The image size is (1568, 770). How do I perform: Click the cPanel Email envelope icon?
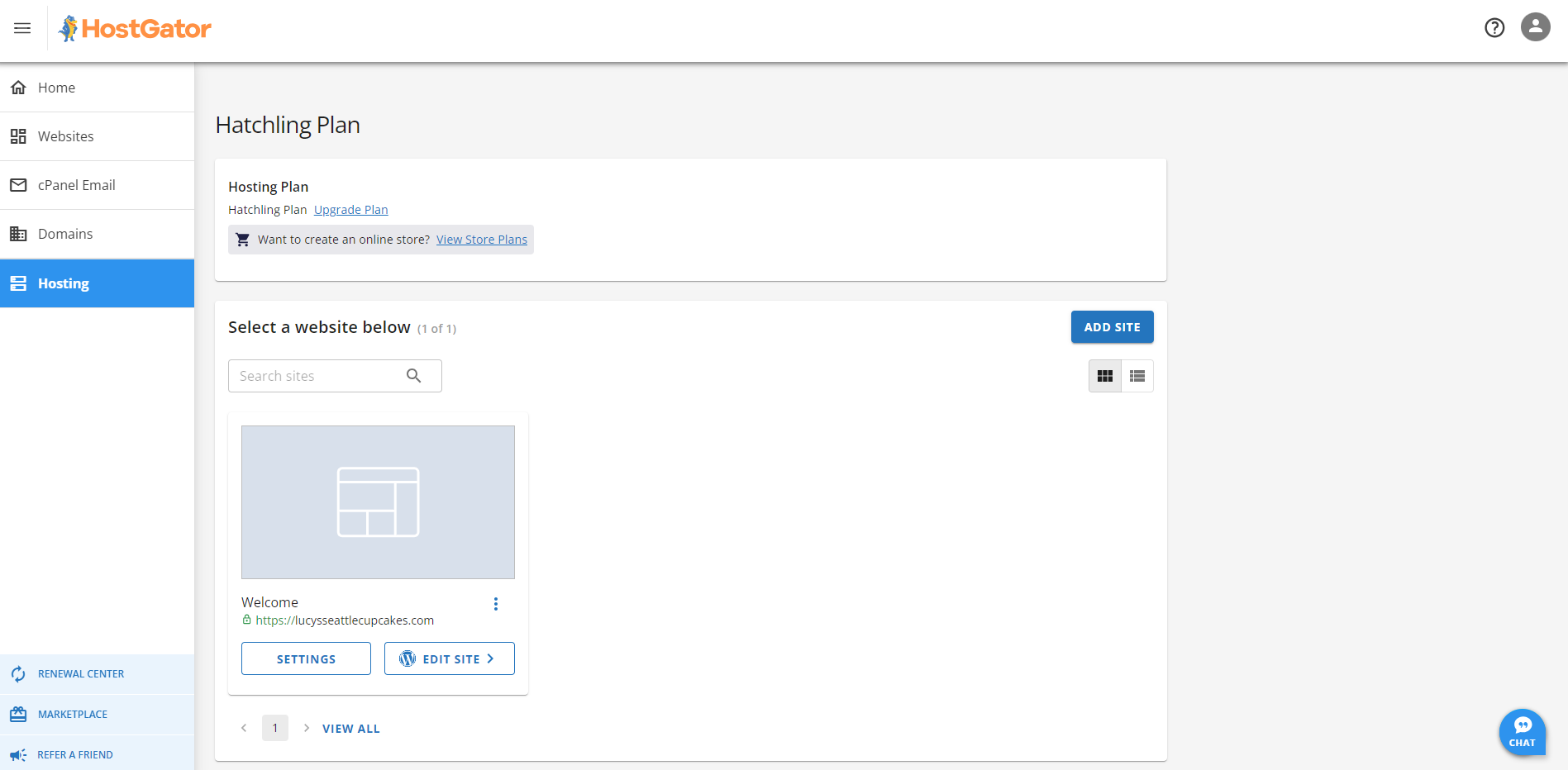click(x=18, y=184)
